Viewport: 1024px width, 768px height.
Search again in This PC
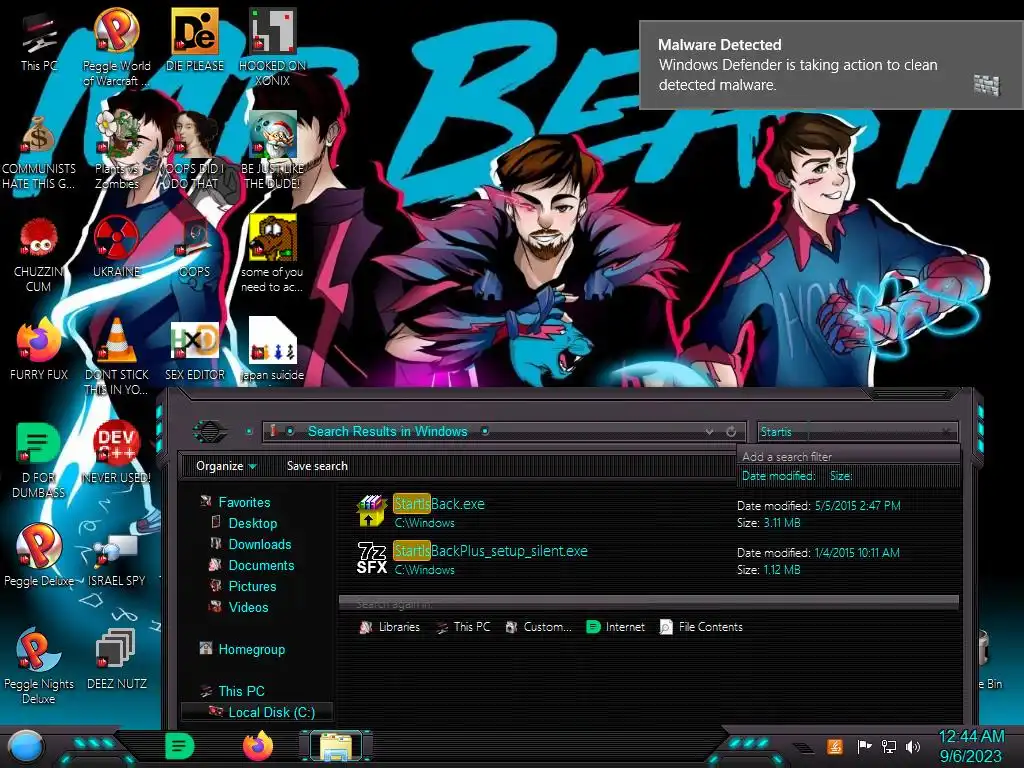tap(463, 627)
